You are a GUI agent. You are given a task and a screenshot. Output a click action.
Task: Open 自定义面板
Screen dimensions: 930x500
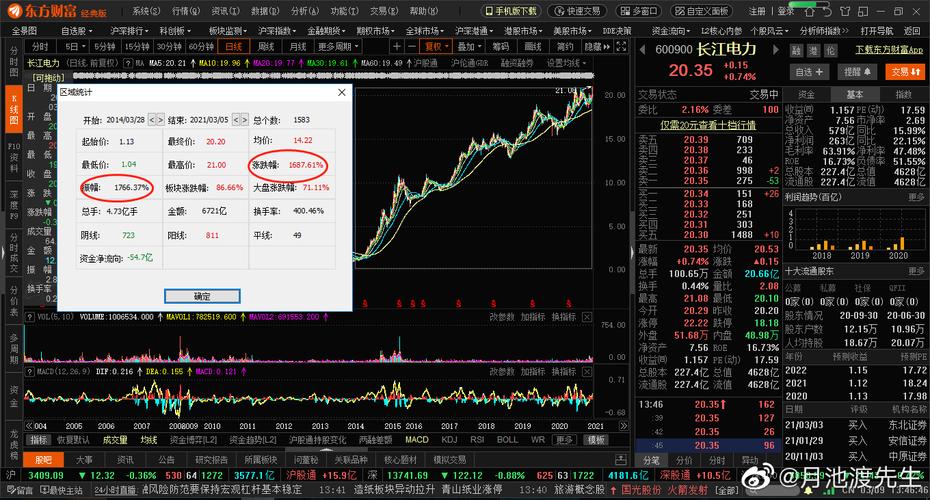point(703,11)
